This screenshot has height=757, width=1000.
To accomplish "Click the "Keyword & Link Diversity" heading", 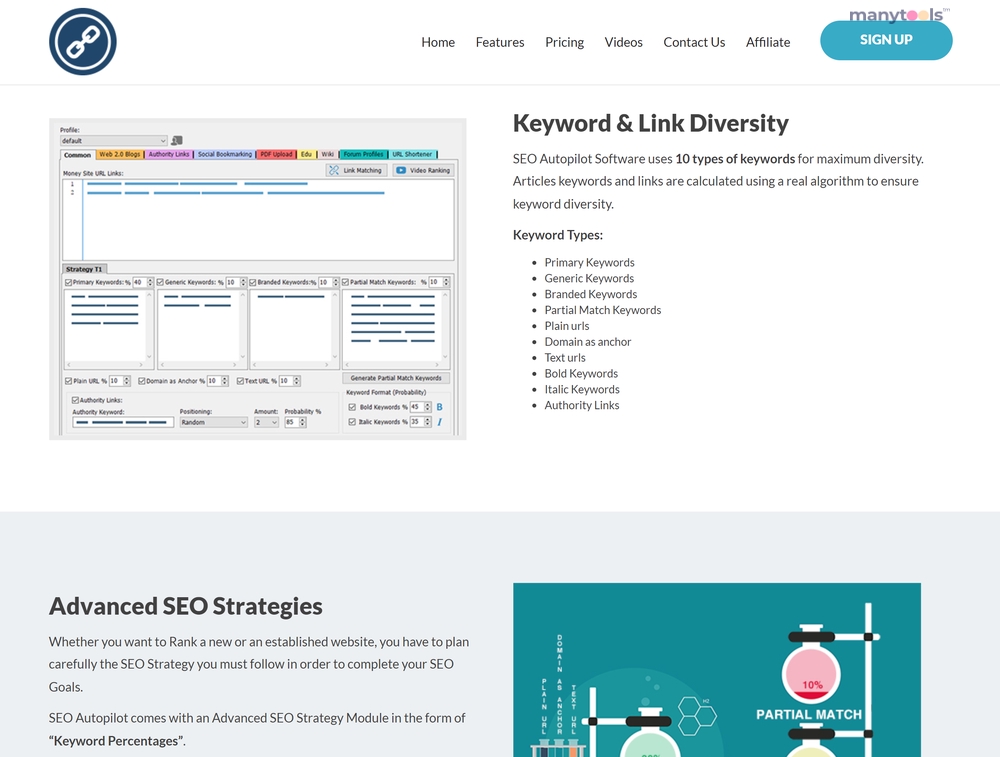I will click(x=651, y=123).
